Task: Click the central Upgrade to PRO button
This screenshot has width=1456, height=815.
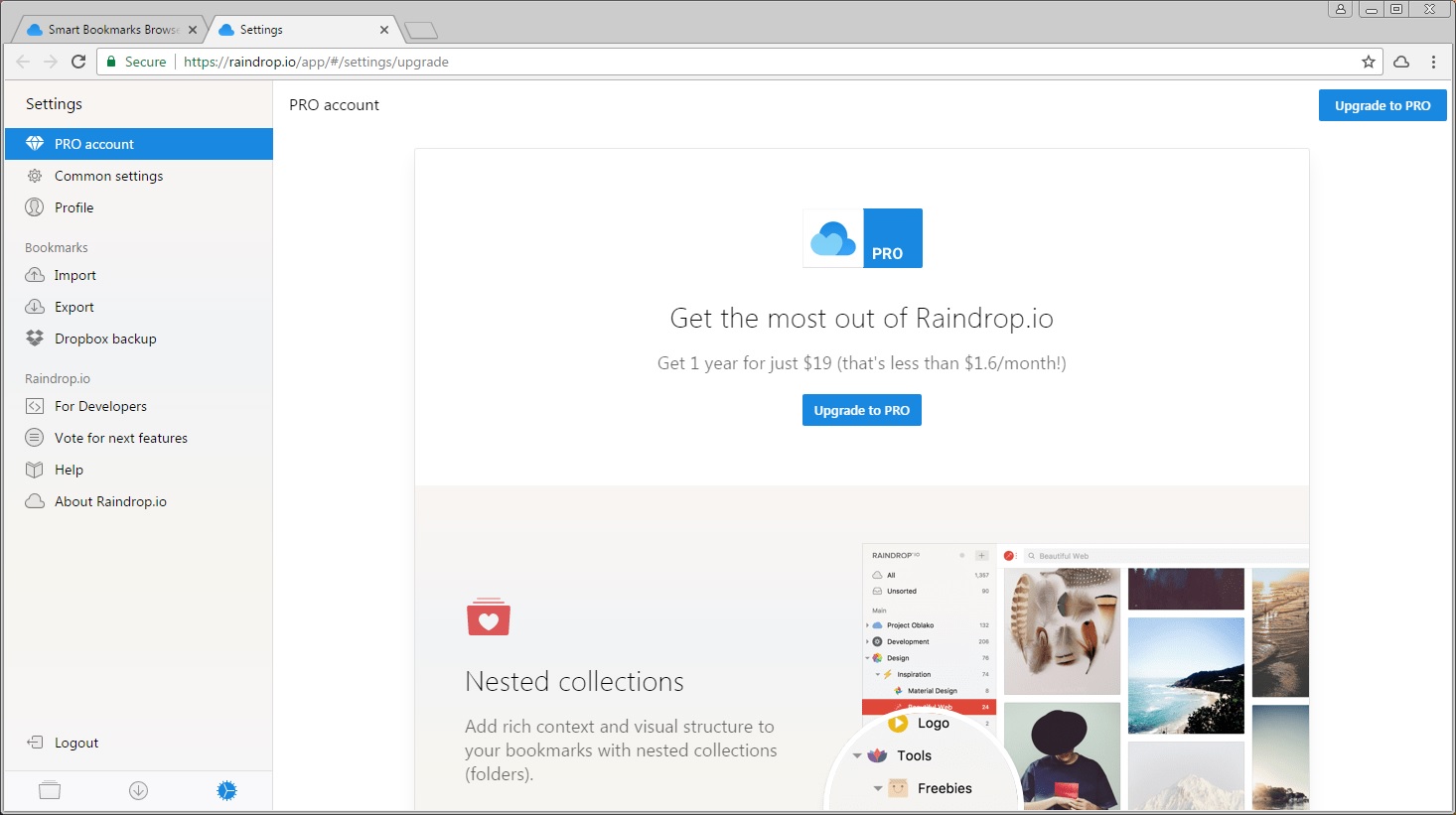Action: [x=862, y=410]
